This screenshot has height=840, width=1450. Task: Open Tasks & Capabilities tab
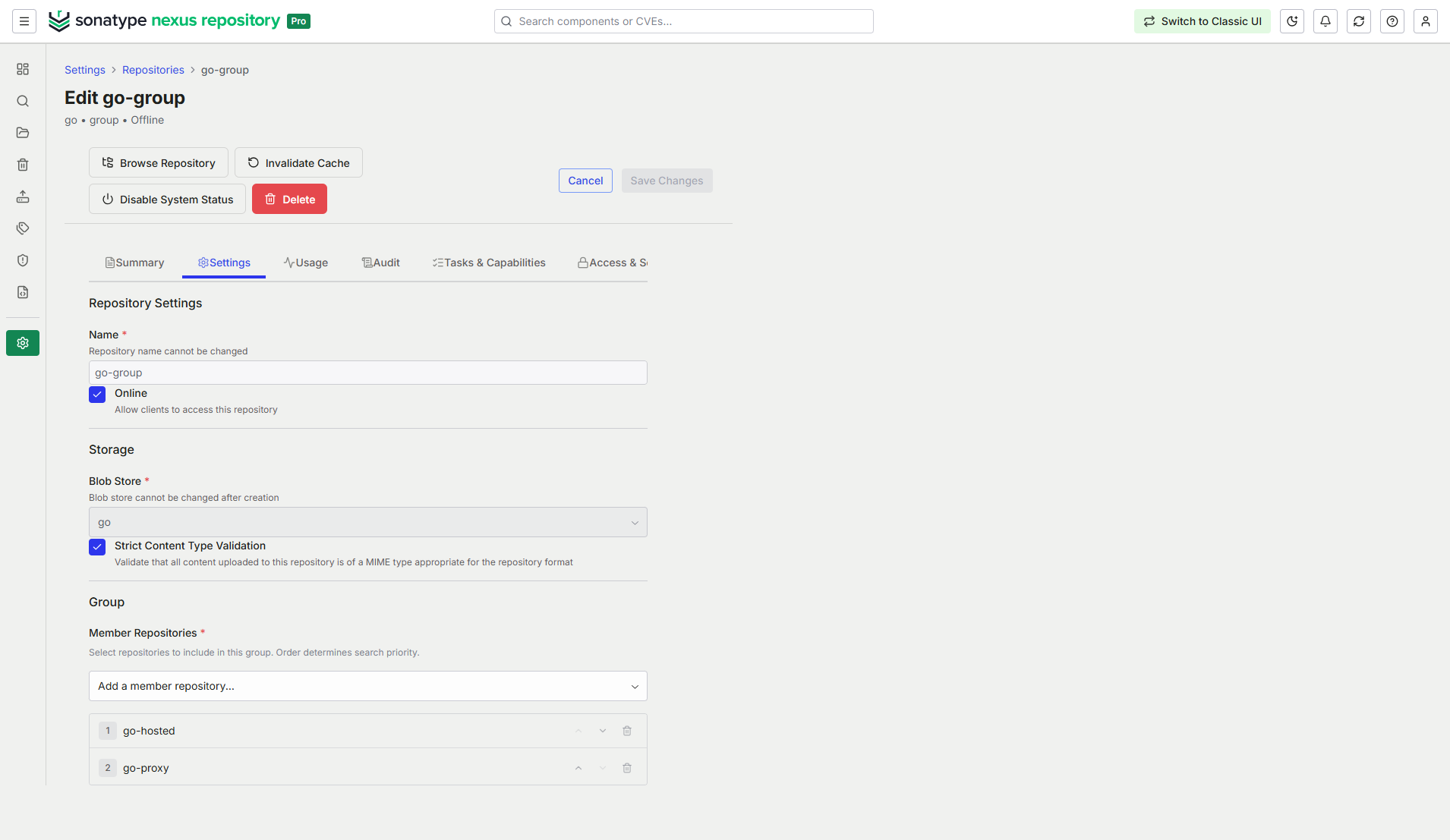(x=489, y=263)
